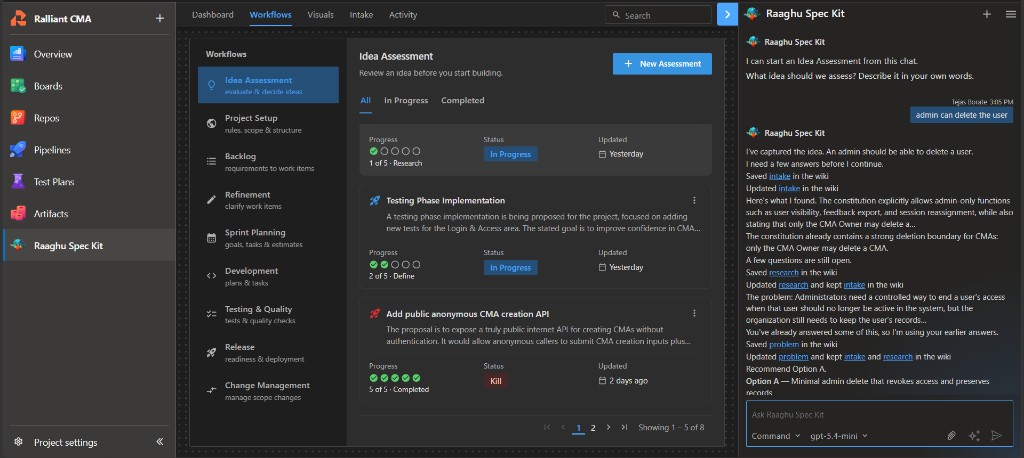1024x458 pixels.
Task: Open the Development workflow
Action: click(x=268, y=276)
